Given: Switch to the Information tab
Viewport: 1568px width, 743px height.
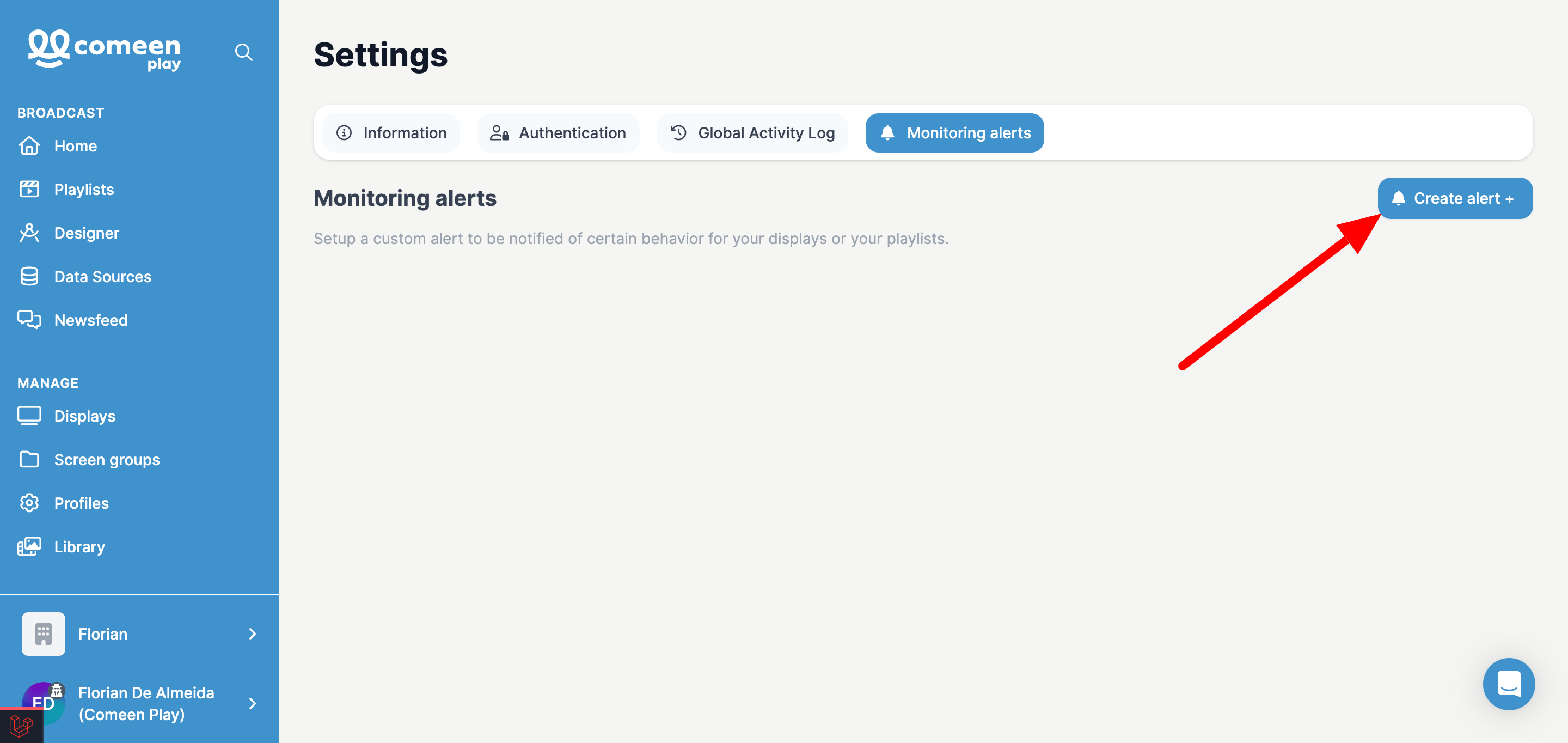Looking at the screenshot, I should coord(391,133).
